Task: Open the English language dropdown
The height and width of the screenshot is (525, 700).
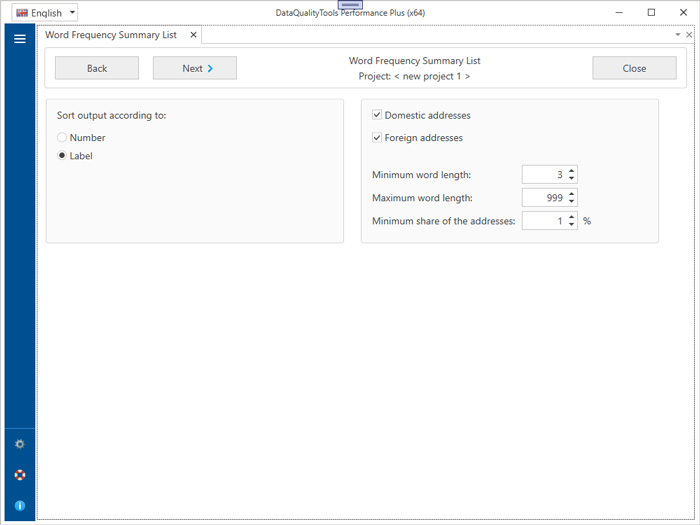Action: point(45,13)
